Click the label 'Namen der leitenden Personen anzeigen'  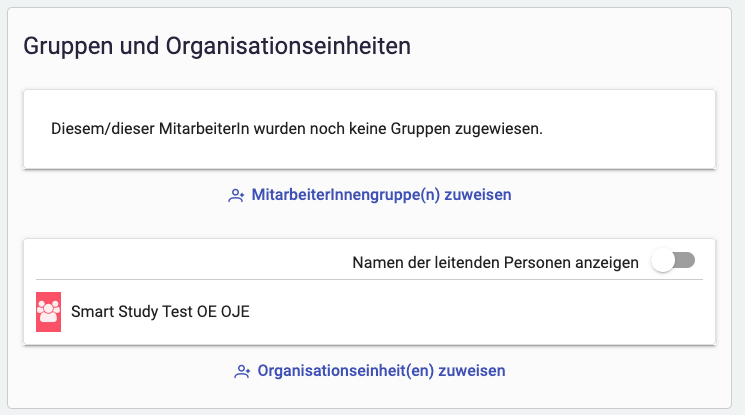coord(495,263)
